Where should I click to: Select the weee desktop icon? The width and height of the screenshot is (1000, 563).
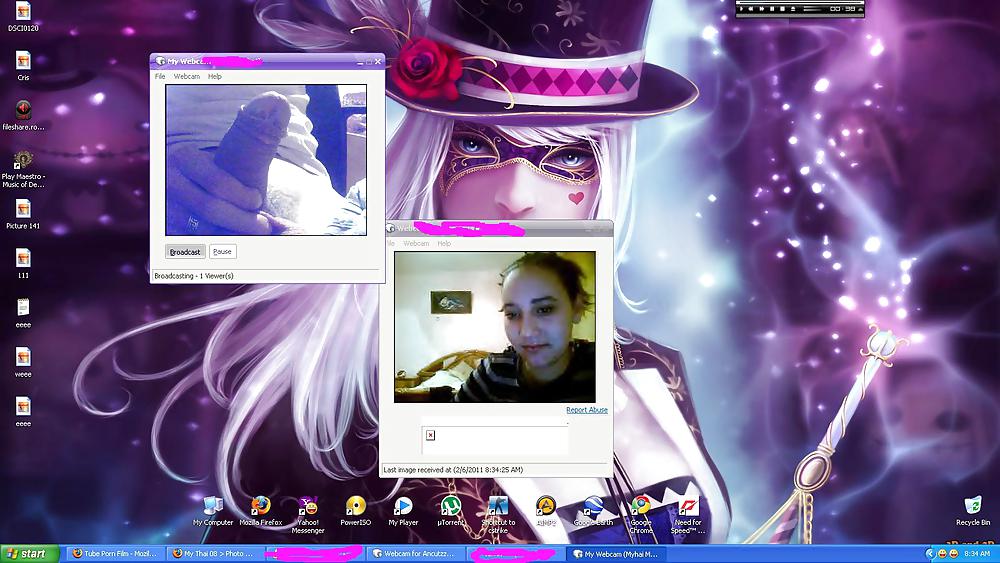click(x=23, y=362)
